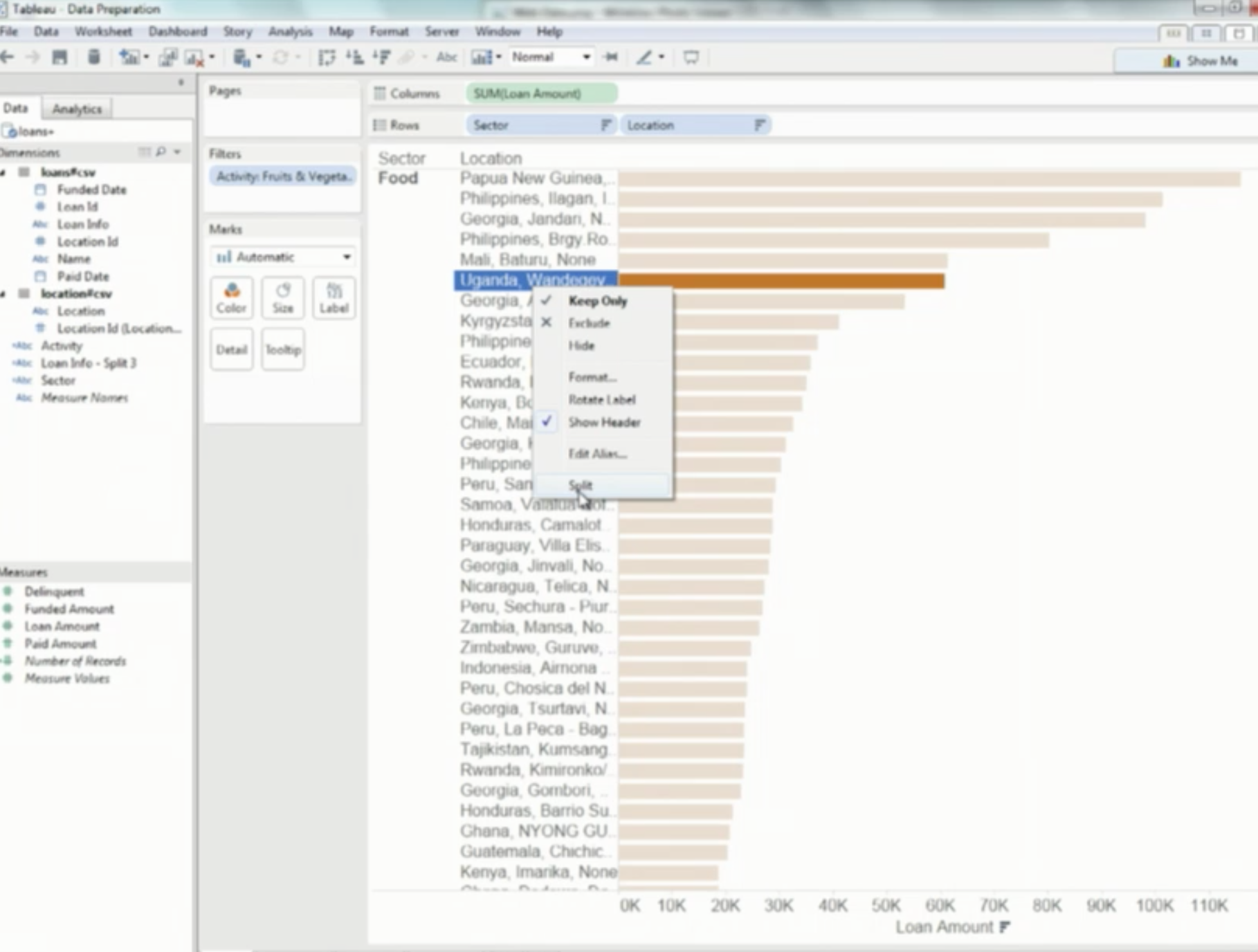Open the Presentation mode icon
Viewport: 1258px width, 952px height.
click(690, 57)
